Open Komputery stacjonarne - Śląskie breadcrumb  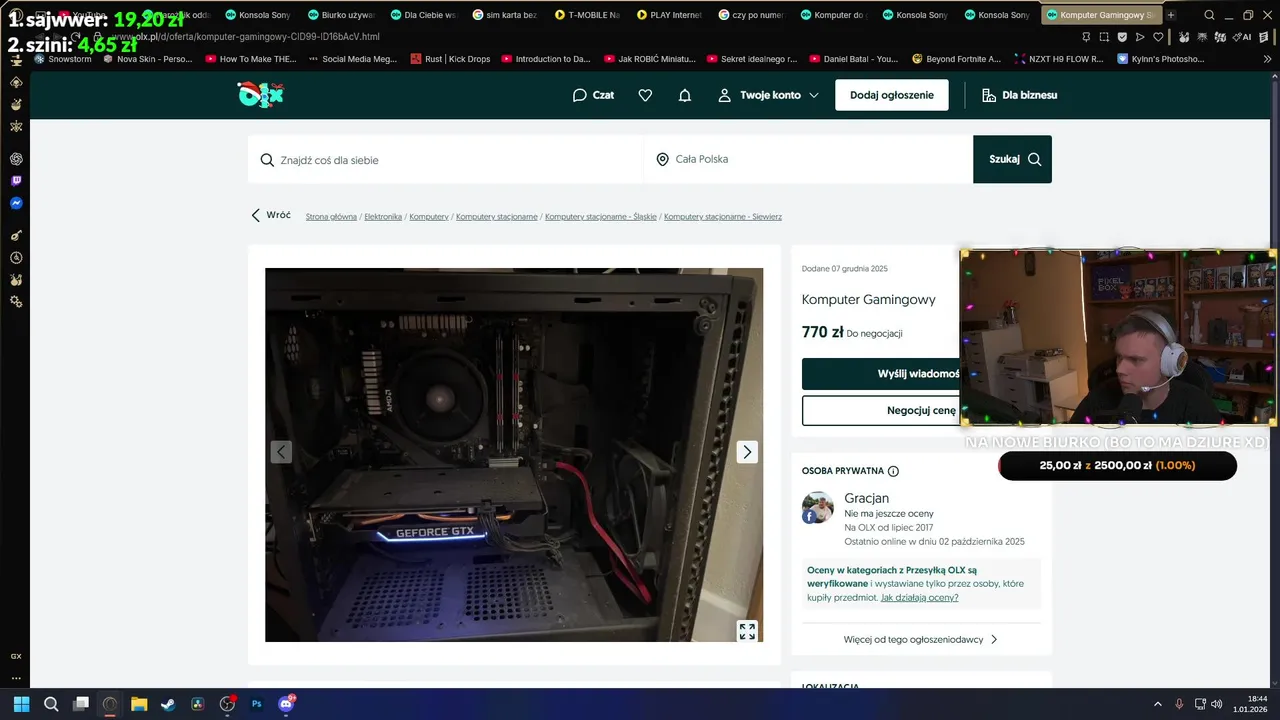click(x=601, y=217)
